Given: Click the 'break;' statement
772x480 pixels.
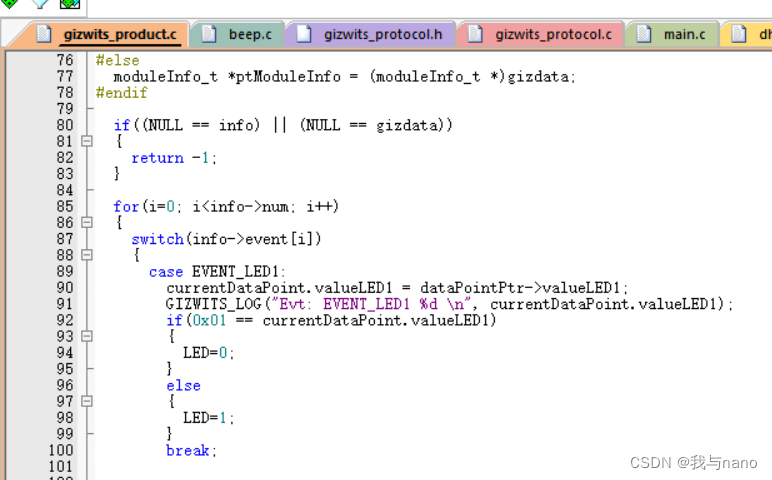Looking at the screenshot, I should (192, 450).
